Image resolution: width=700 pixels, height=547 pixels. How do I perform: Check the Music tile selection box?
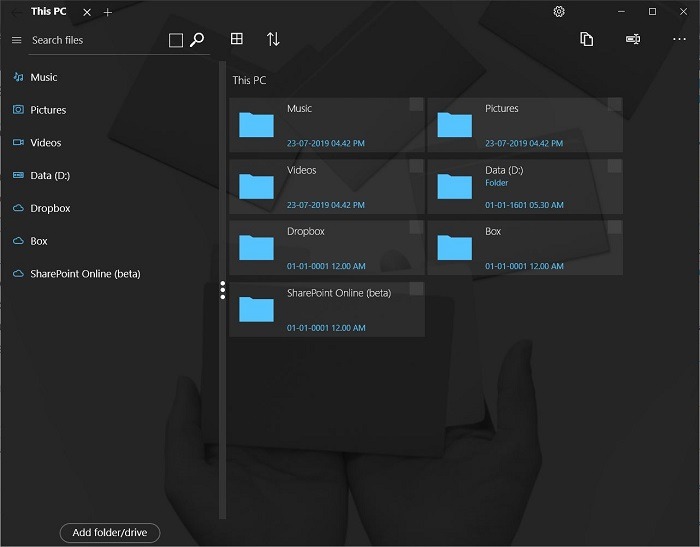point(416,104)
